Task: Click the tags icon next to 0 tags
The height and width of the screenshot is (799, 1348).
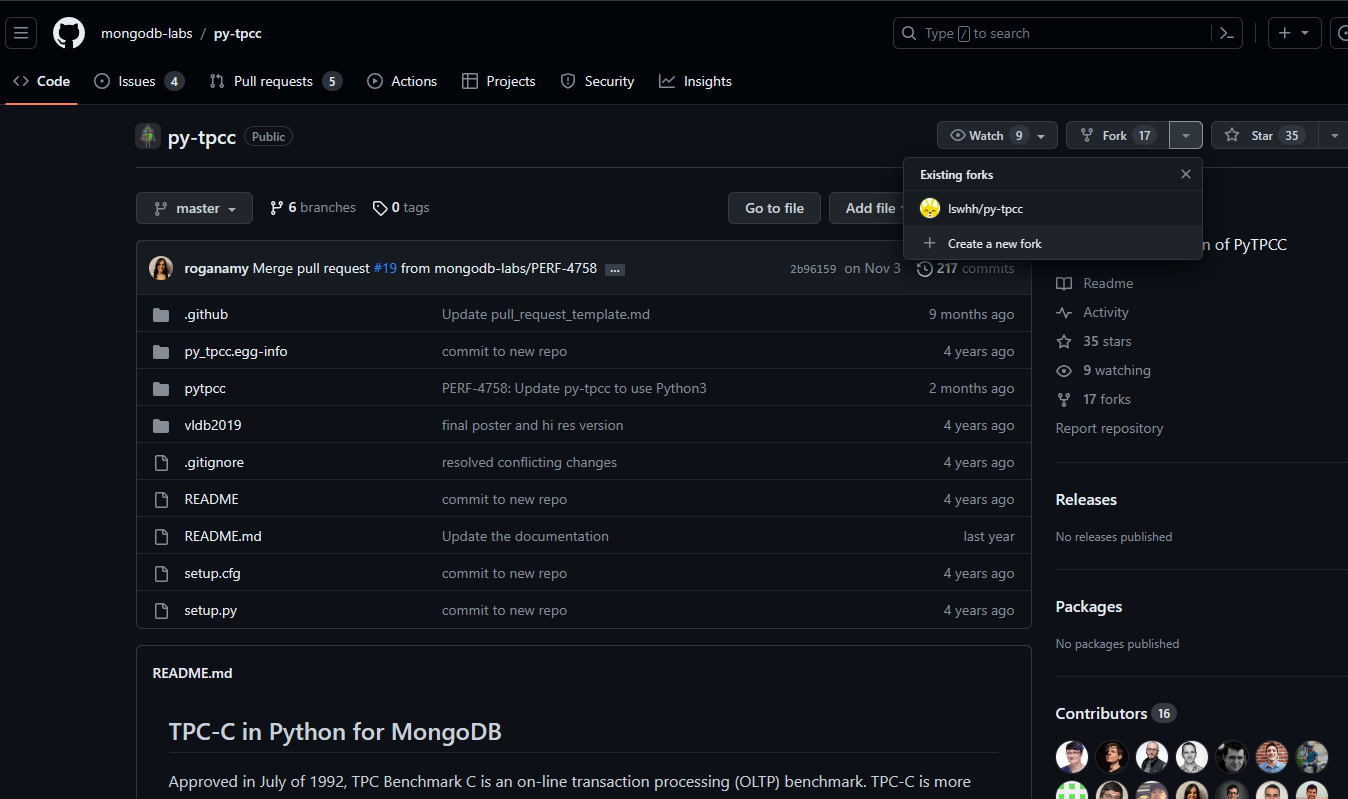Action: [x=380, y=208]
